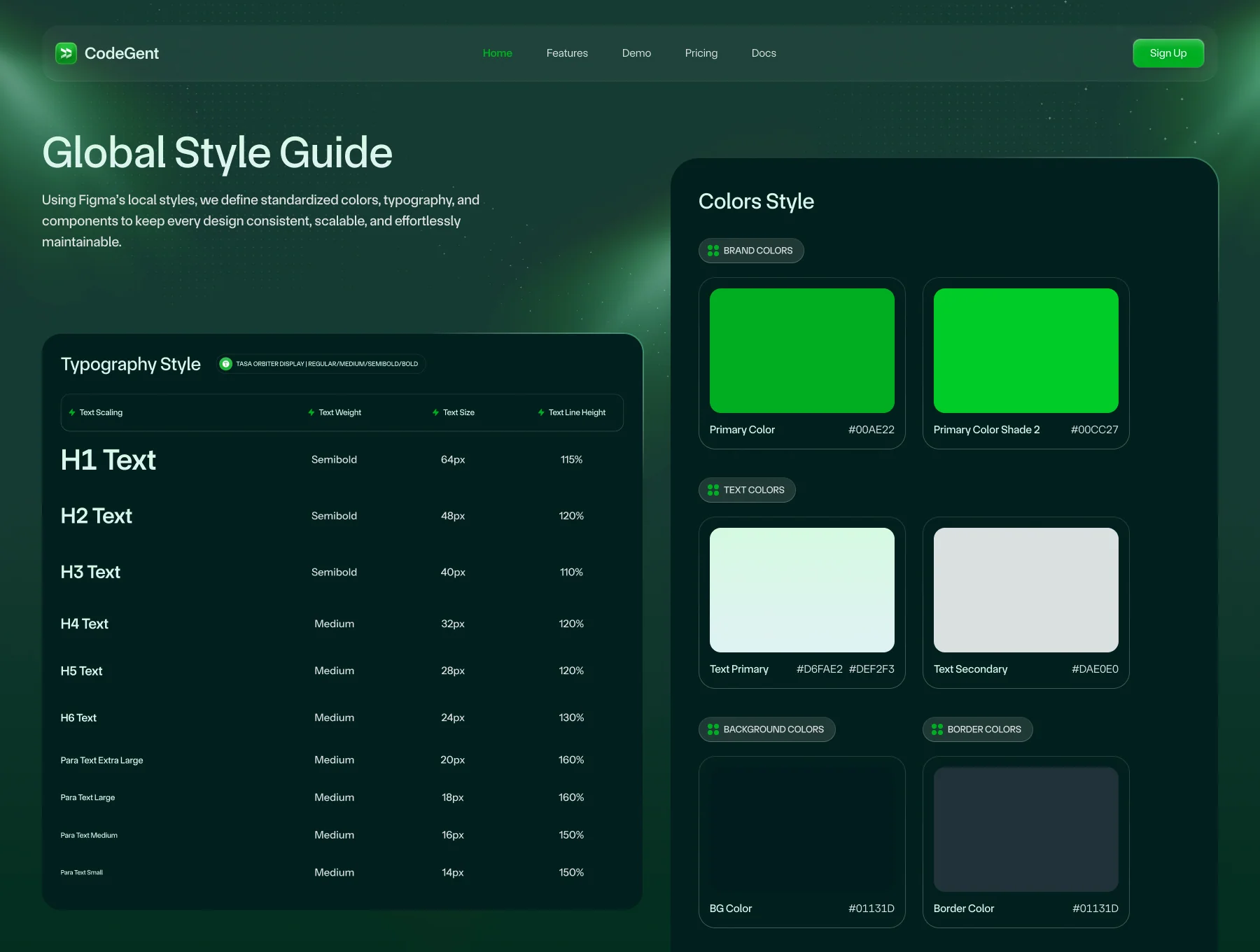Click the Para Text Small sample
1260x952 pixels.
click(x=81, y=872)
